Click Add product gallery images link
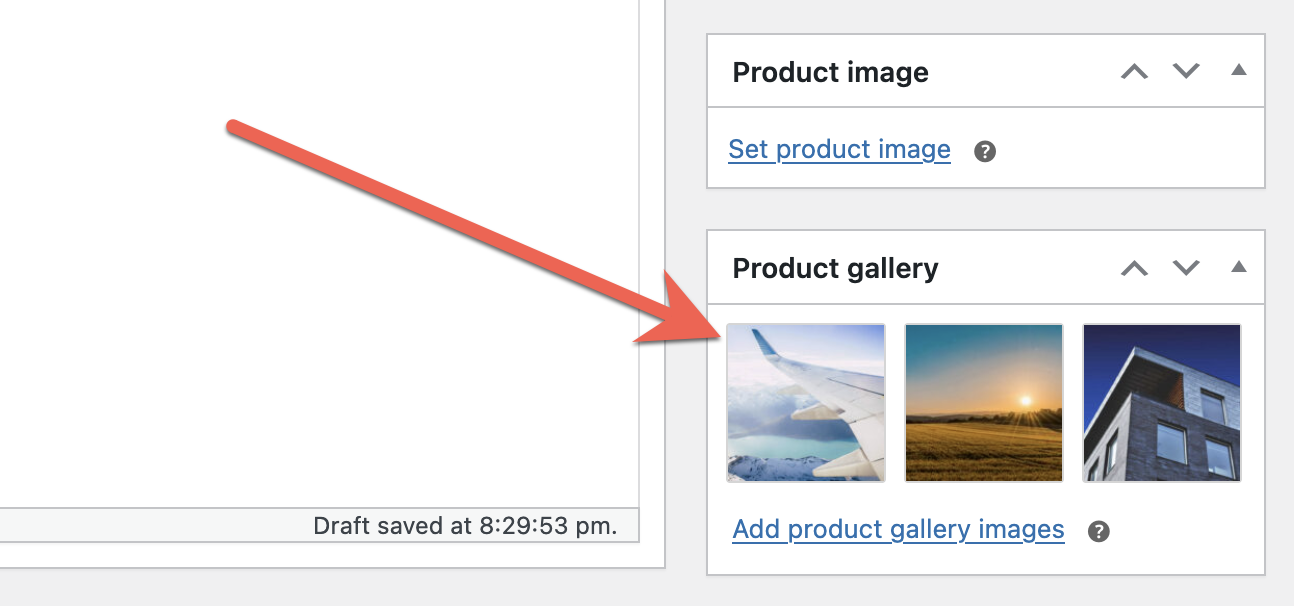Viewport: 1294px width, 606px height. pos(898,529)
